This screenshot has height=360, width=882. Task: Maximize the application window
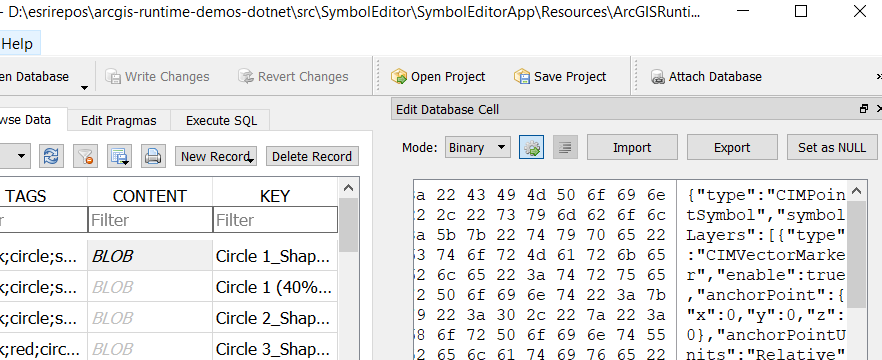click(801, 11)
